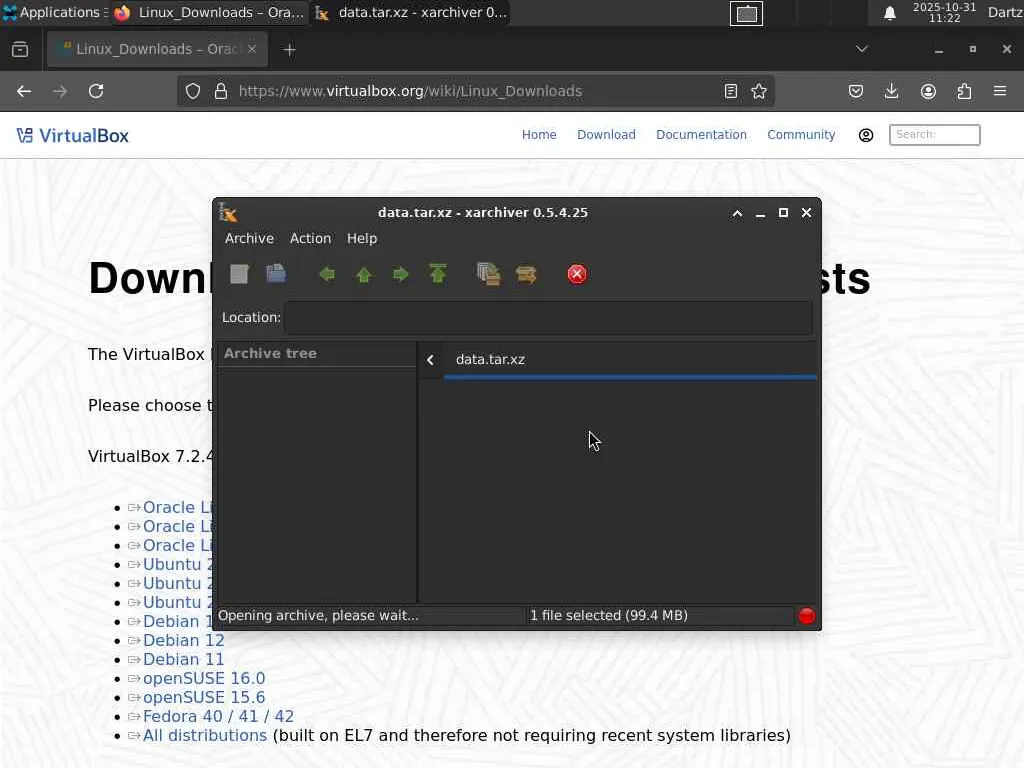
Task: Switch to data.tar.xz xarchiver taskbar entry
Action: (x=411, y=12)
